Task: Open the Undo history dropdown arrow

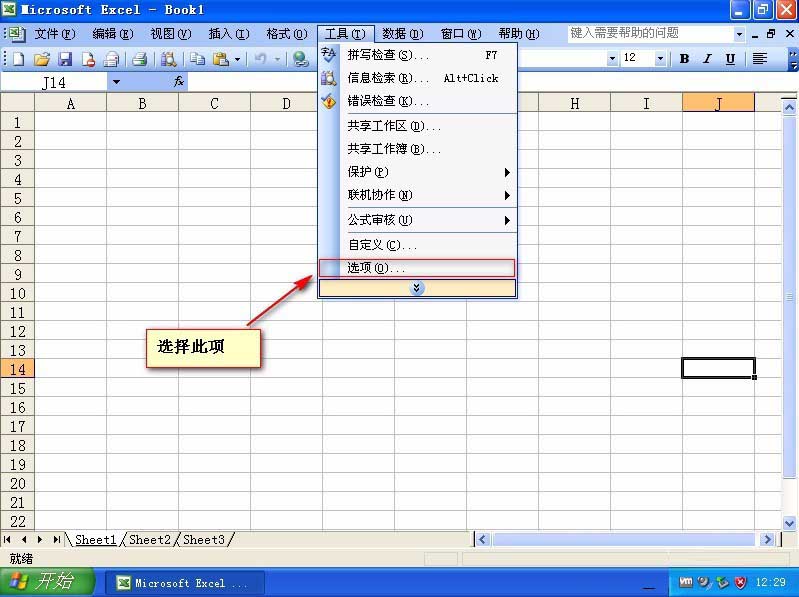Action: pos(277,60)
